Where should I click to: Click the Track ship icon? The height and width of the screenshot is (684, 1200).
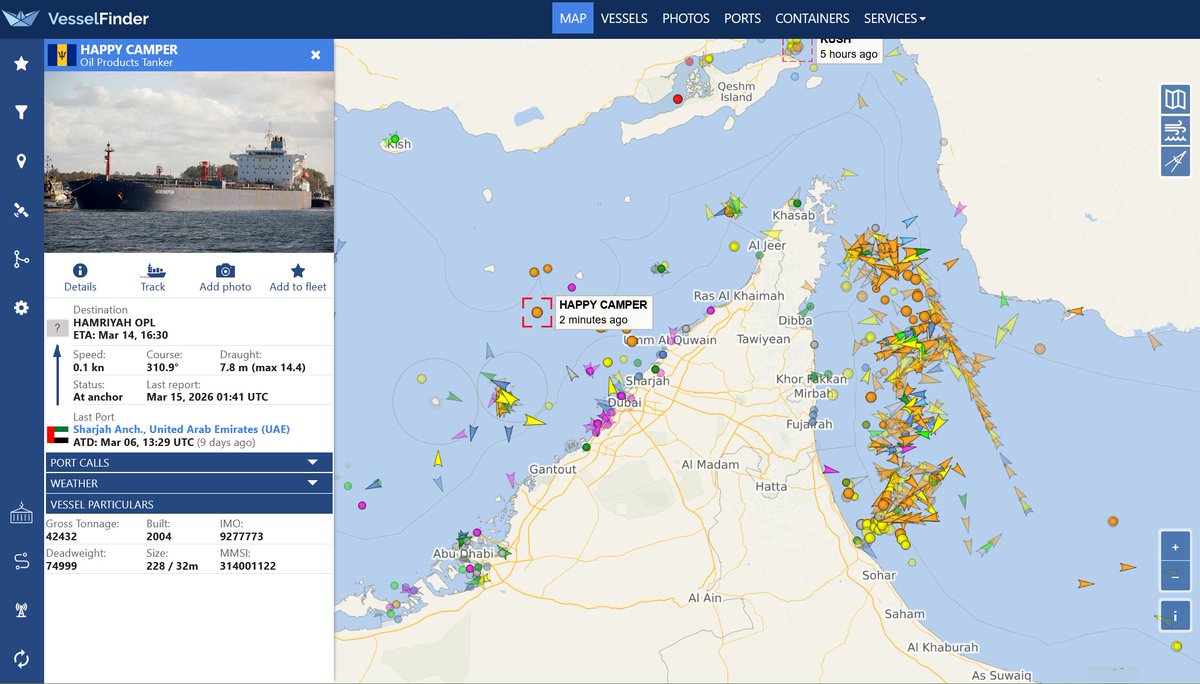point(153,278)
